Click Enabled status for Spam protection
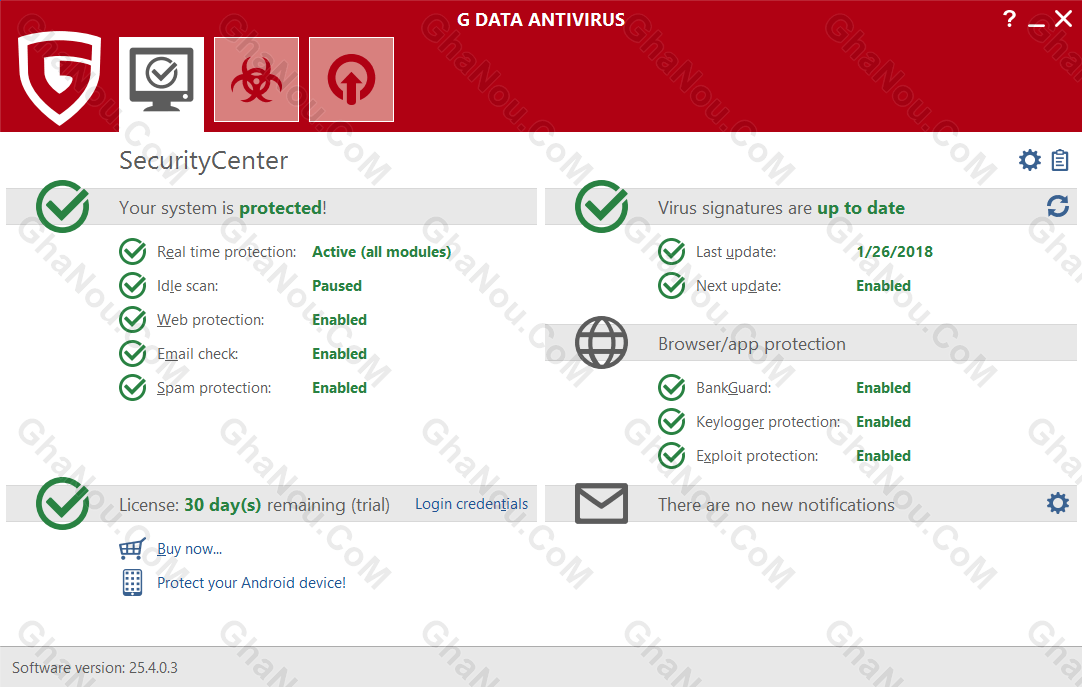 point(340,388)
